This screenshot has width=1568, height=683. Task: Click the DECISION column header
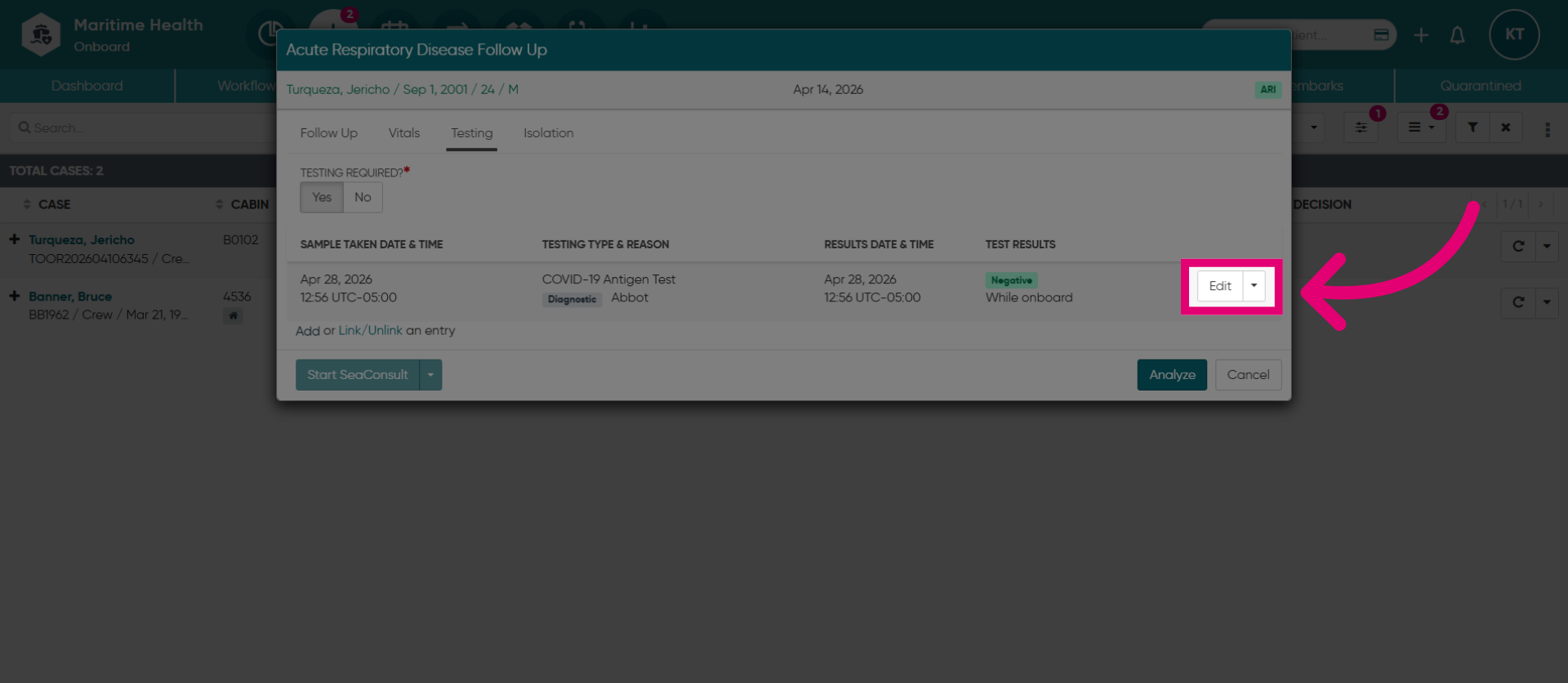pos(1322,204)
